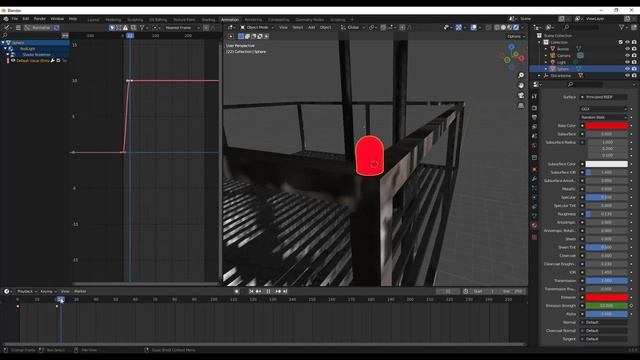640x360 pixels.
Task: Open Nearest Frame pivot dropdown
Action: 182,28
